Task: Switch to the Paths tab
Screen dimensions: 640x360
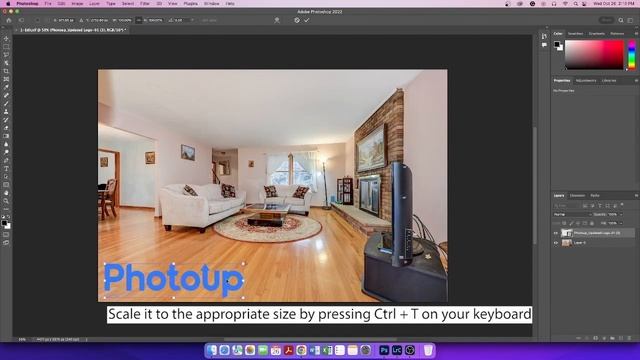Action: point(595,196)
